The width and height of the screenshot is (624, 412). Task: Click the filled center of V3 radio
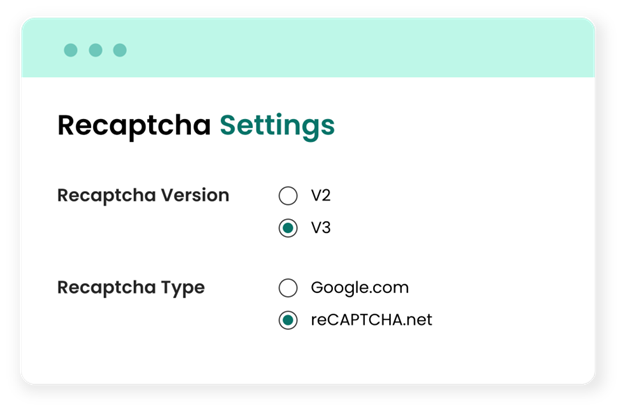(288, 228)
